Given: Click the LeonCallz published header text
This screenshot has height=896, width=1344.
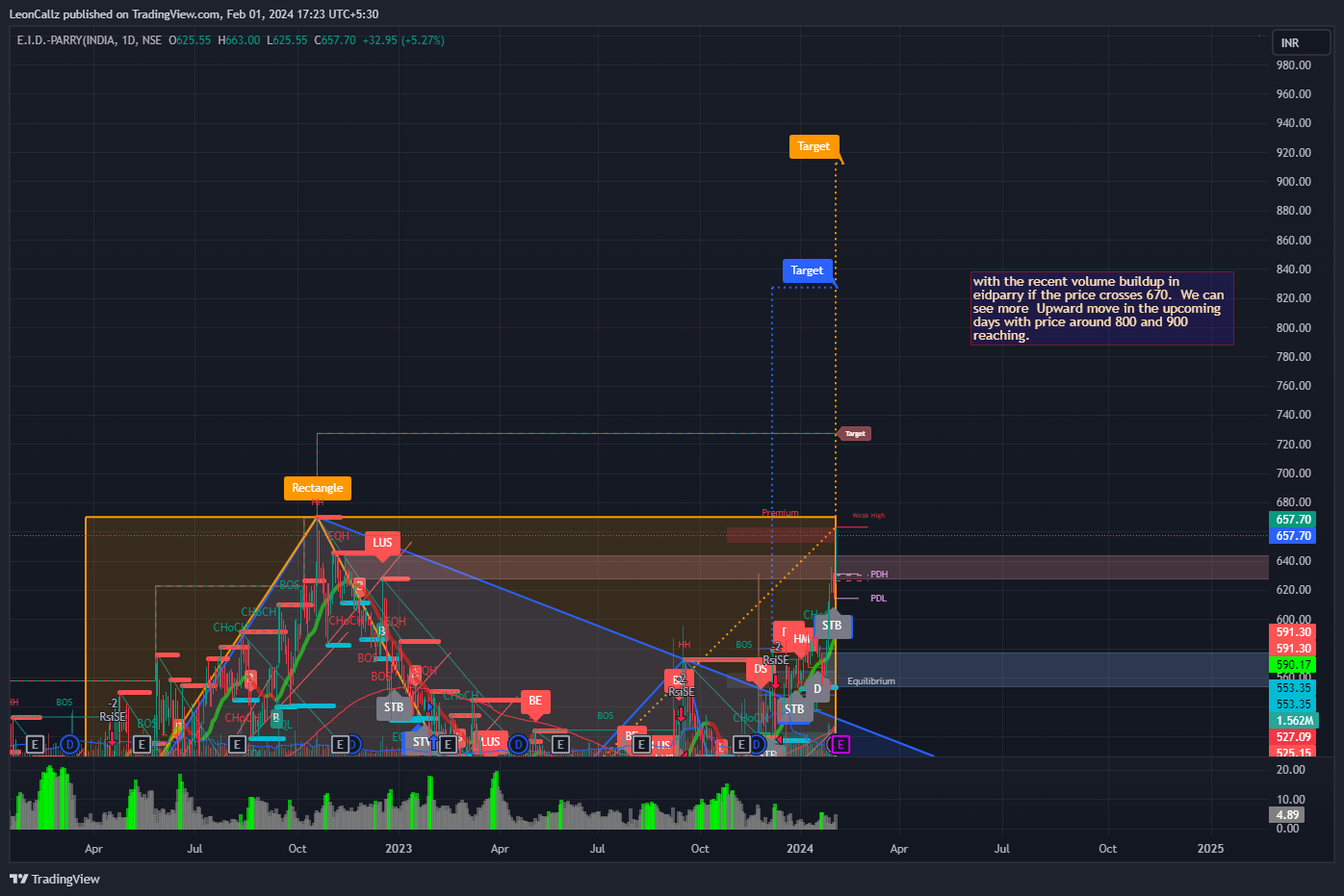Looking at the screenshot, I should pyautogui.click(x=194, y=14).
